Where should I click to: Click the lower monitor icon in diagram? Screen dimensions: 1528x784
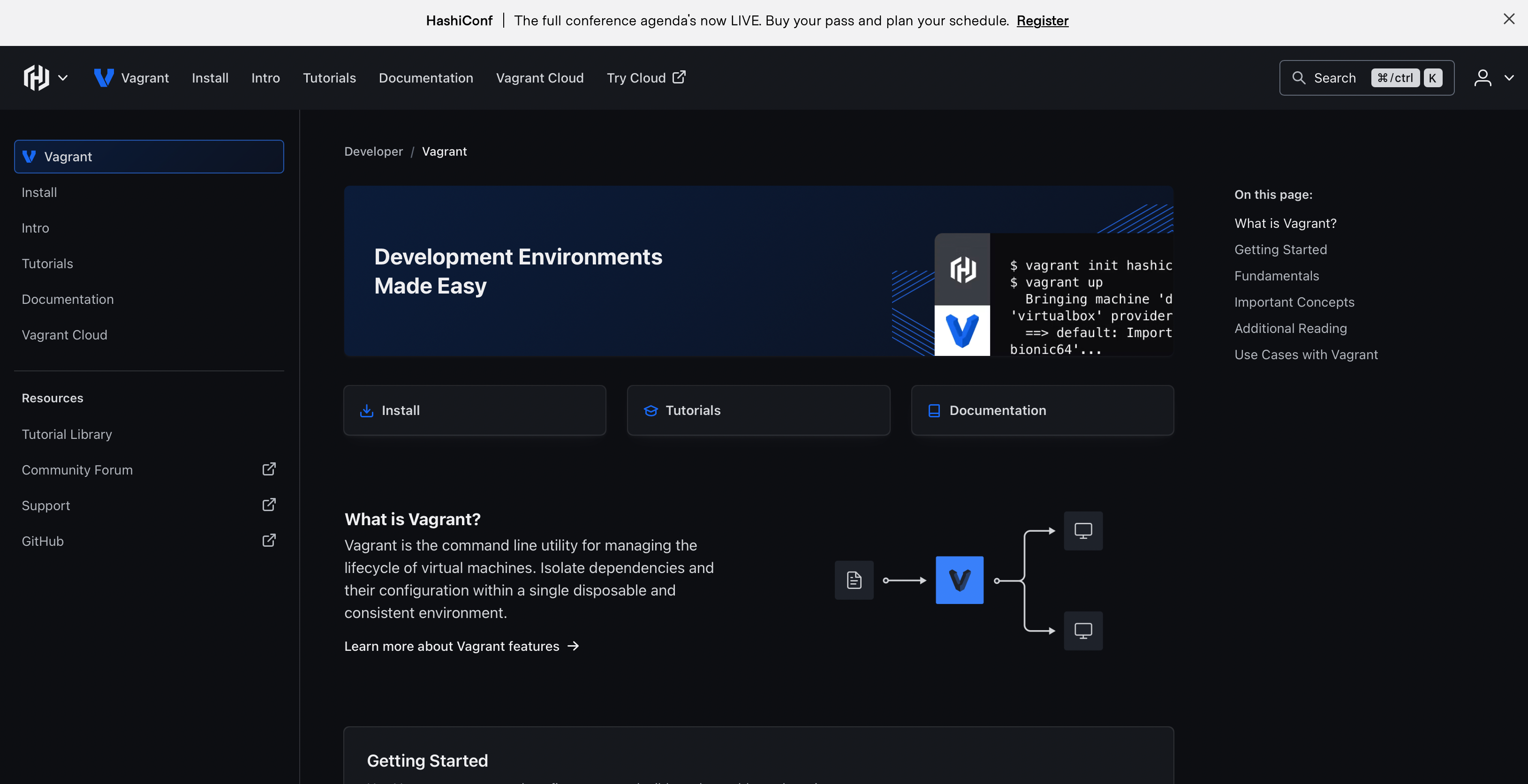tap(1082, 630)
